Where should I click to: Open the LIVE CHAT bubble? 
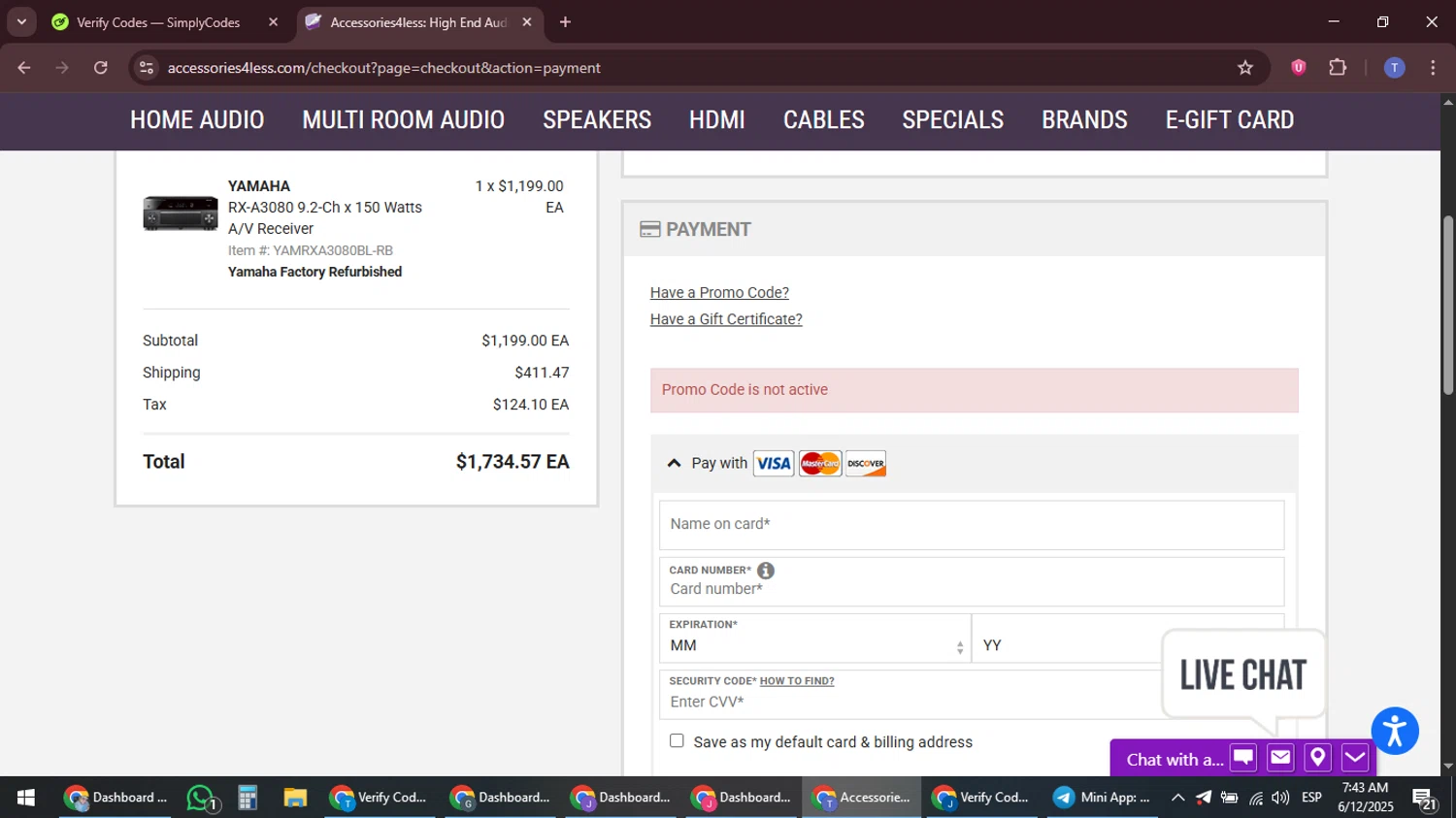pyautogui.click(x=1242, y=675)
